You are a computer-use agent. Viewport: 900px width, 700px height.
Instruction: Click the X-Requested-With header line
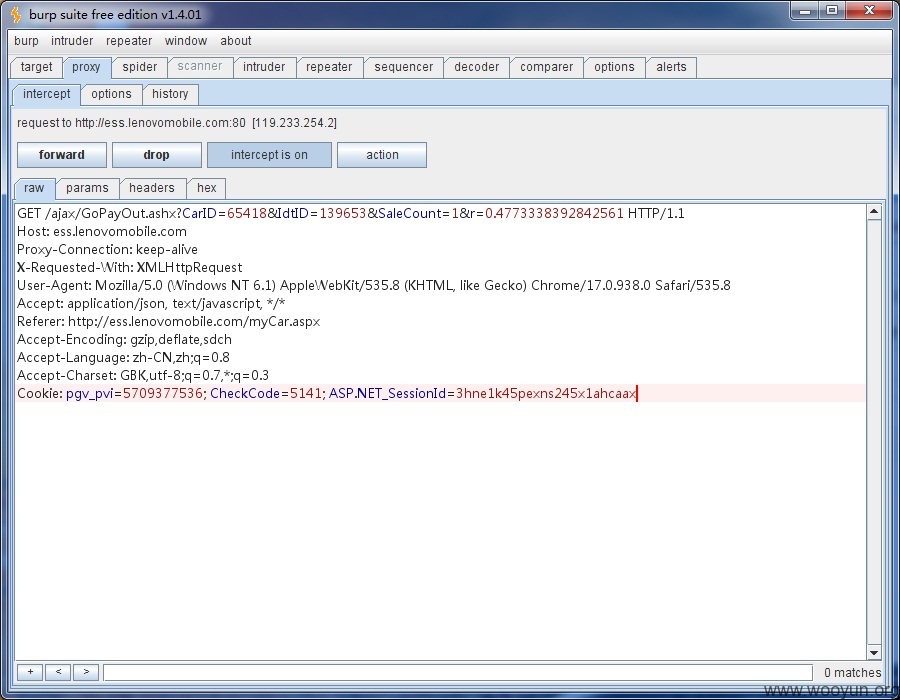coord(130,267)
